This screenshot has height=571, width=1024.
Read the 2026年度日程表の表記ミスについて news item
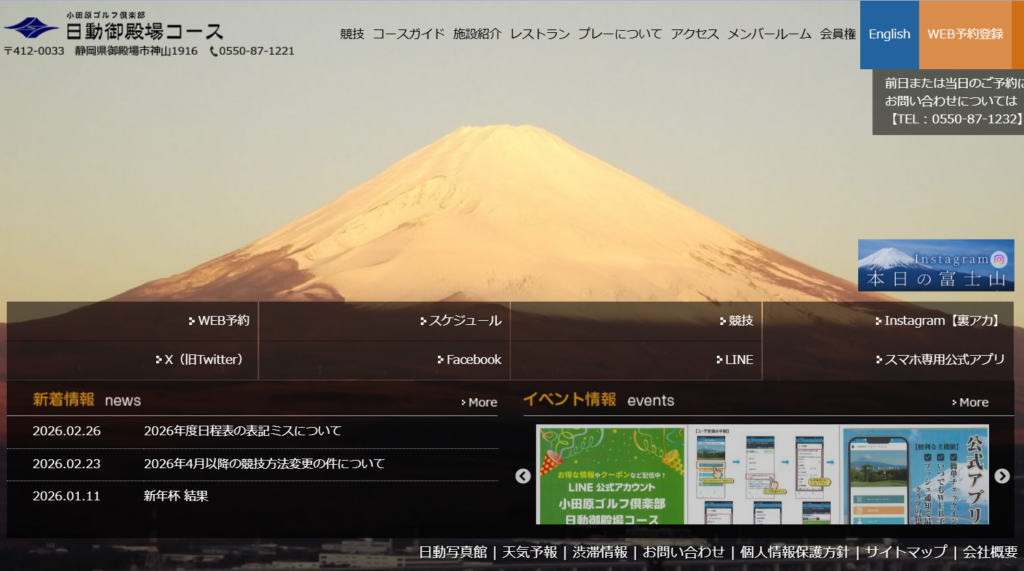[x=242, y=431]
